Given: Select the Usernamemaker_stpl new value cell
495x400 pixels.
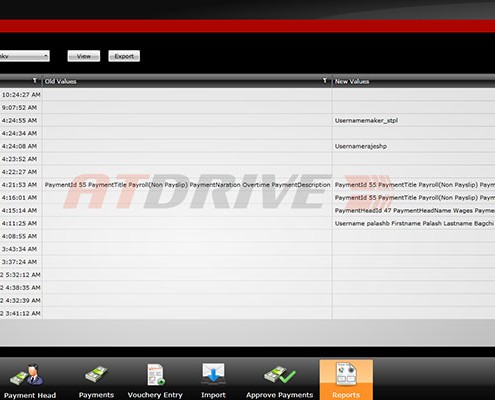Looking at the screenshot, I should point(414,120).
